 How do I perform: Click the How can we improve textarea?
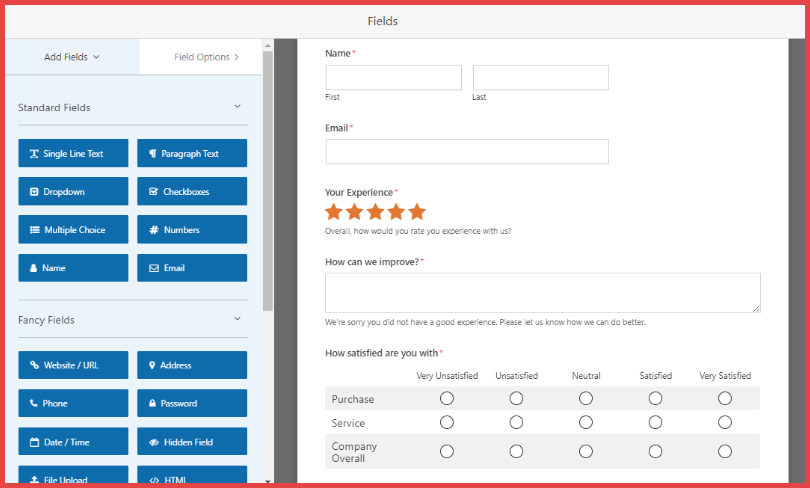point(542,293)
